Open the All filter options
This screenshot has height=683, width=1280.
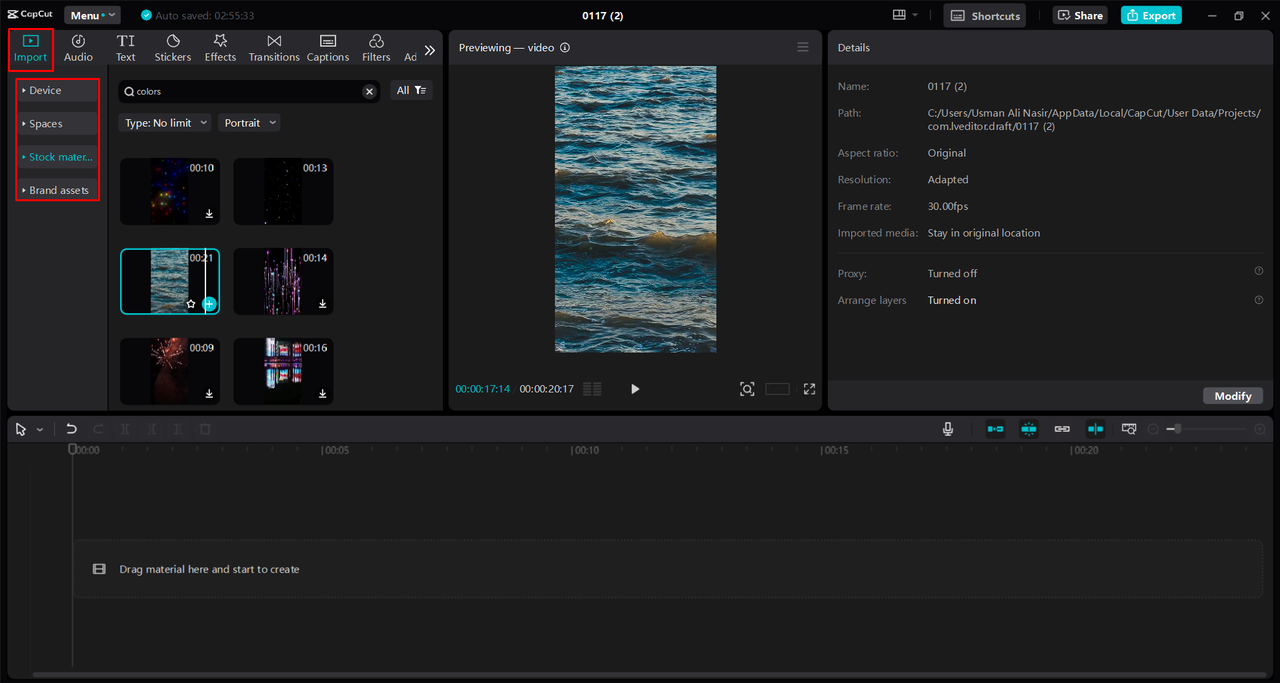click(x=412, y=90)
